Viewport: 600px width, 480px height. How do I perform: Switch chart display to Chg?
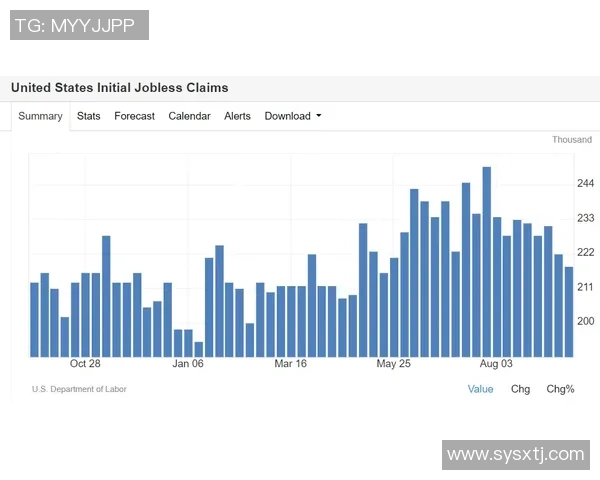520,389
